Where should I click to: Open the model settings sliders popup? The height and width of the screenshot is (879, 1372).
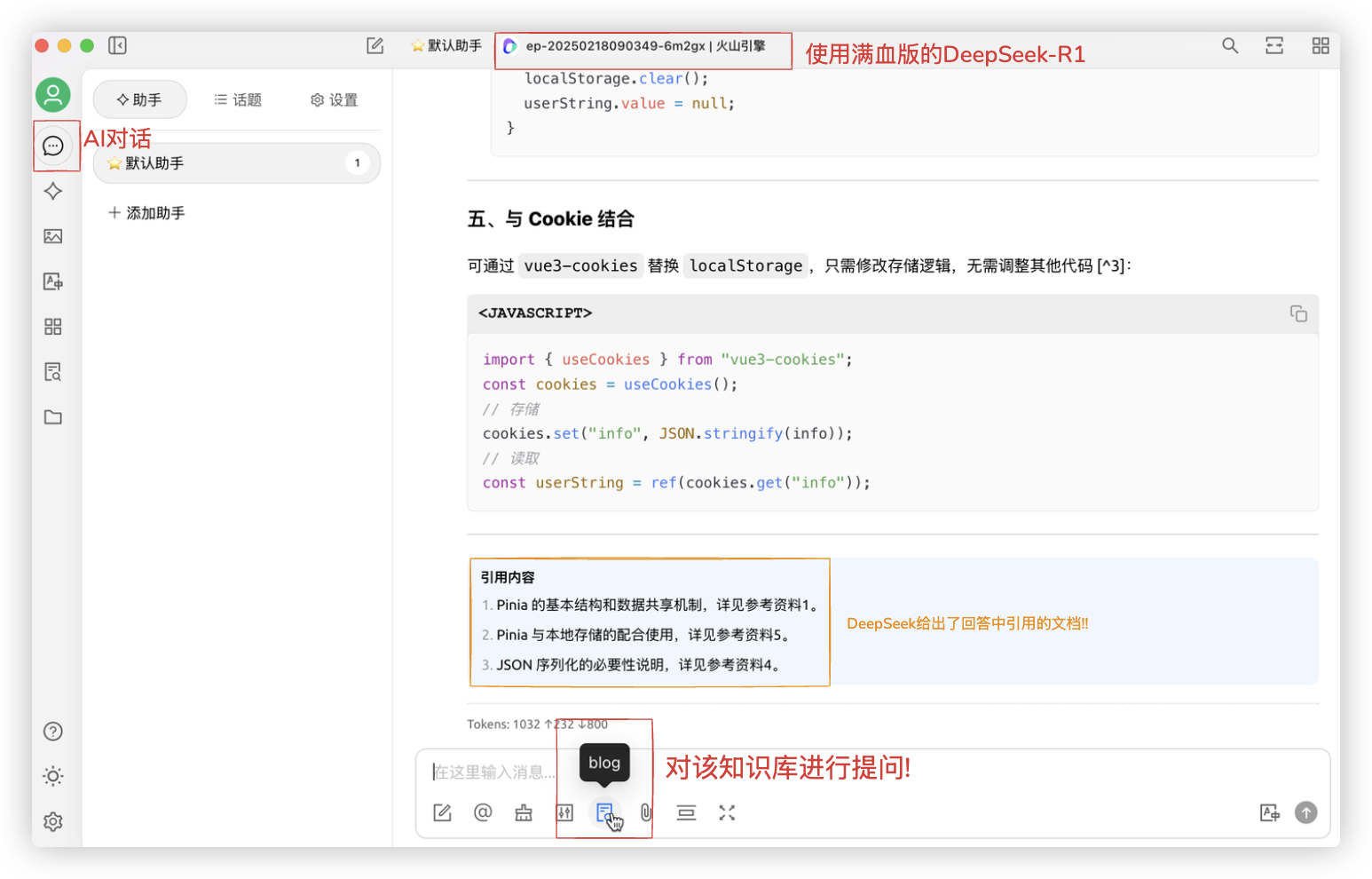pyautogui.click(x=564, y=812)
